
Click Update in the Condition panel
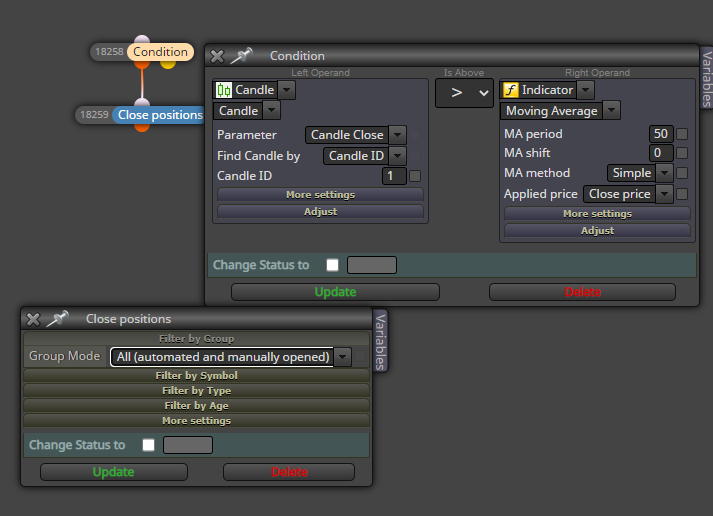[x=335, y=292]
